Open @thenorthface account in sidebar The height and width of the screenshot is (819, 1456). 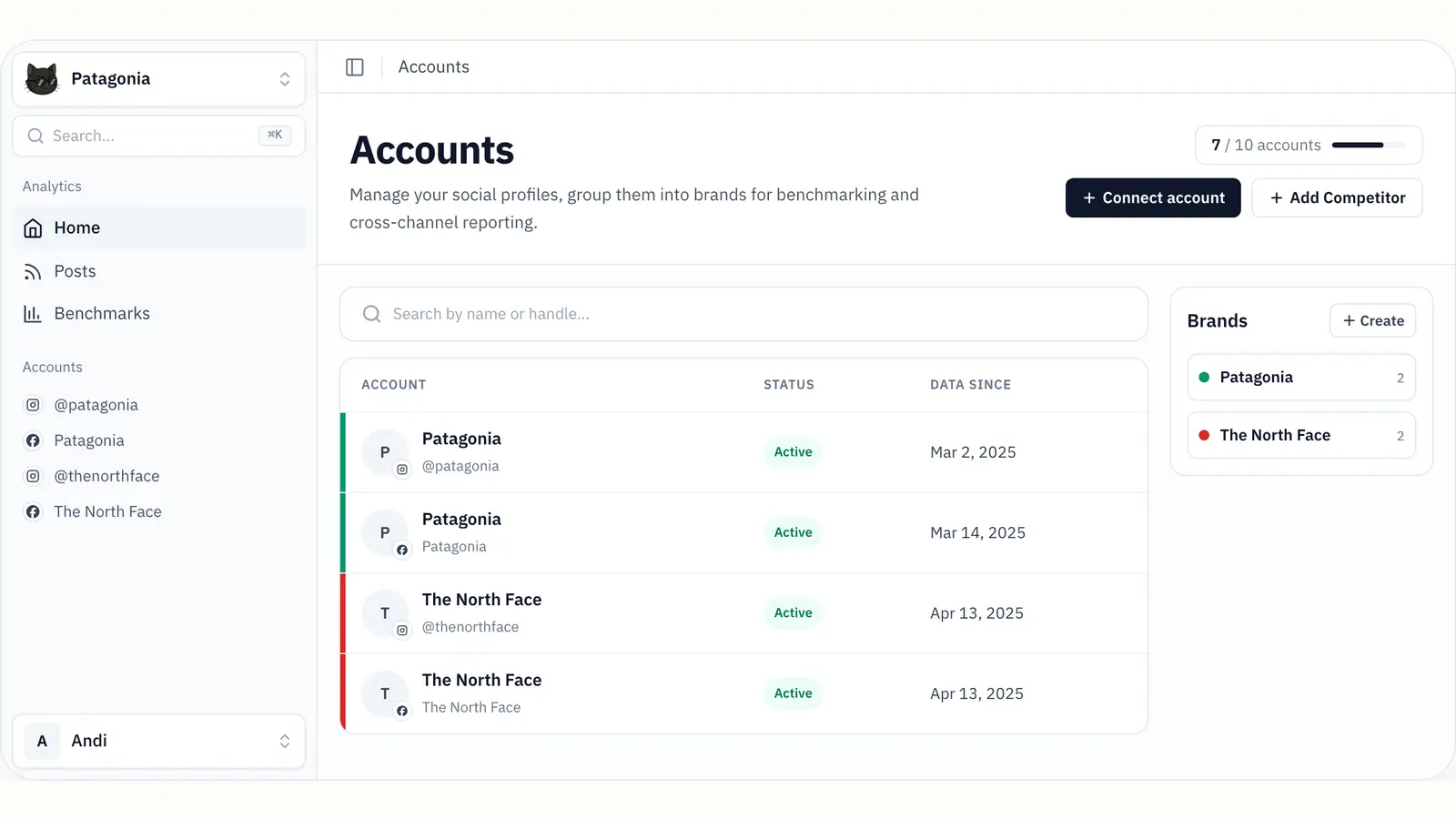106,476
